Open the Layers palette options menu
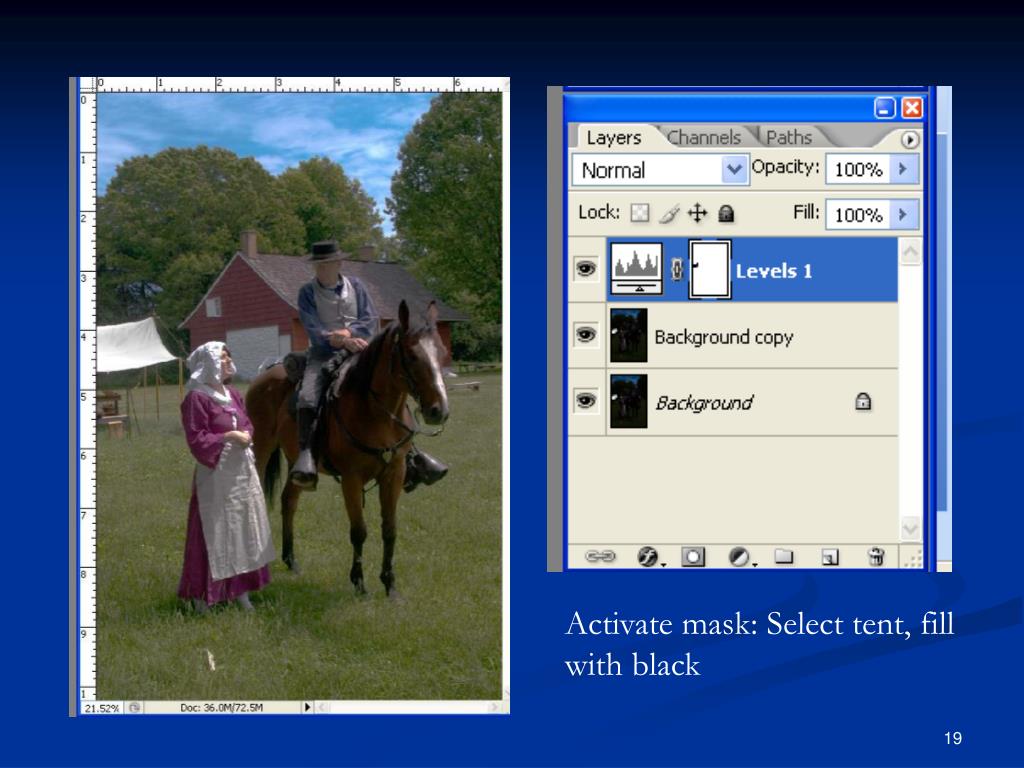 point(910,139)
